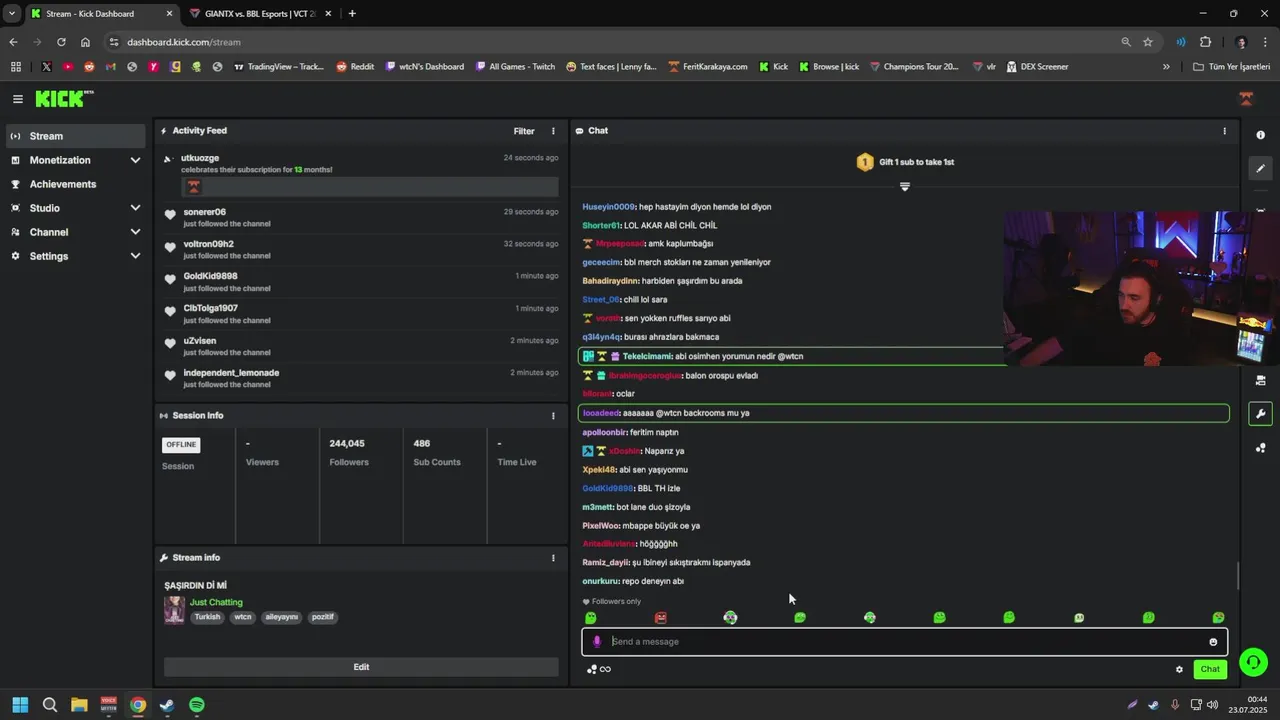Open the Activity Feed options menu
The image size is (1280, 720).
point(553,131)
